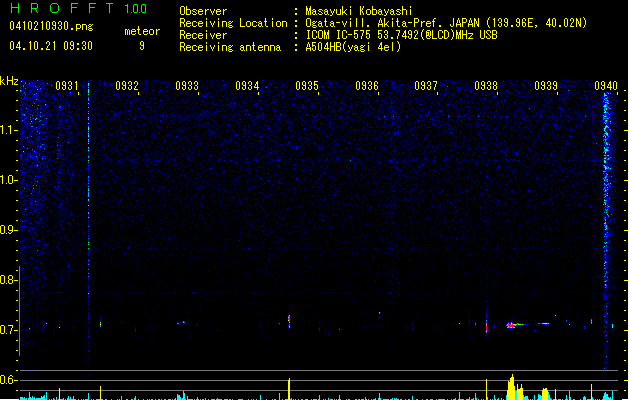The width and height of the screenshot is (629, 400).
Task: Click the 0.9 kHz axis label
Action: pyautogui.click(x=9, y=230)
